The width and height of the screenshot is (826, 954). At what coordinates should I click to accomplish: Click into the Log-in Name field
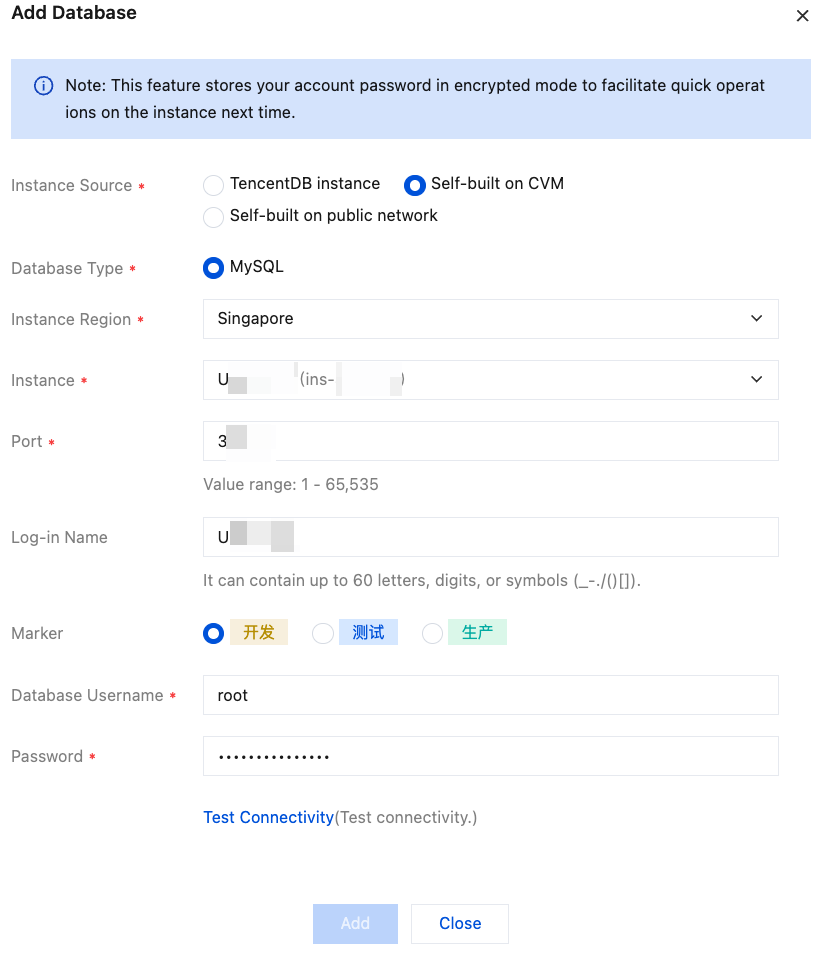[490, 537]
